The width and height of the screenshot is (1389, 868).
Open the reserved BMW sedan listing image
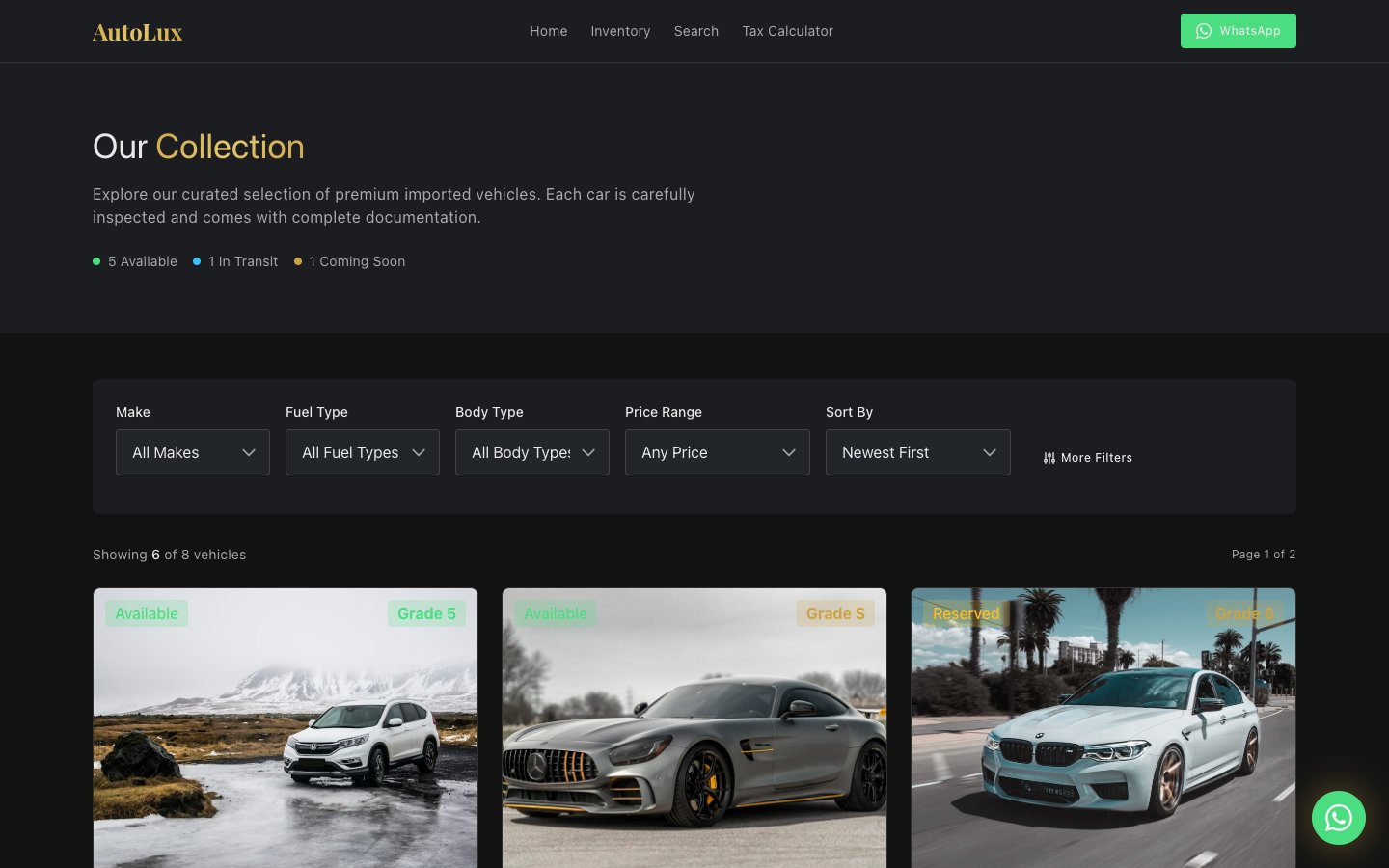[1103, 728]
